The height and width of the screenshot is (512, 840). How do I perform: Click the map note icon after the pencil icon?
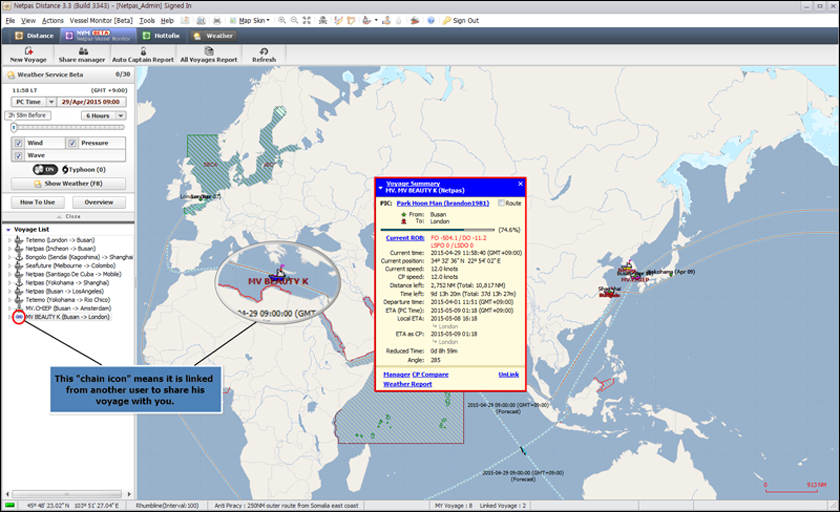pyautogui.click(x=351, y=20)
